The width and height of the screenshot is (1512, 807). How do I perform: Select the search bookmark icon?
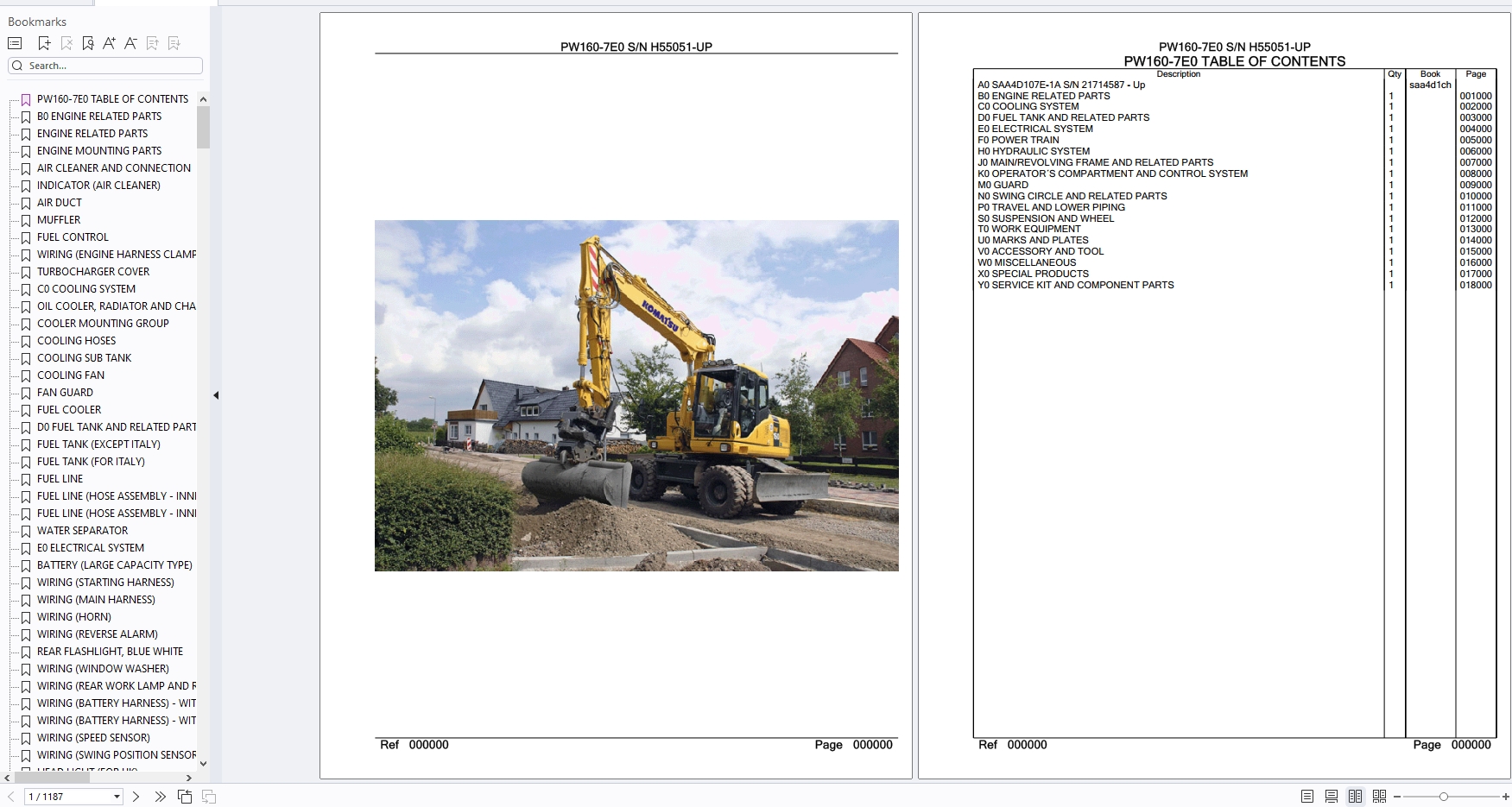pyautogui.click(x=88, y=42)
